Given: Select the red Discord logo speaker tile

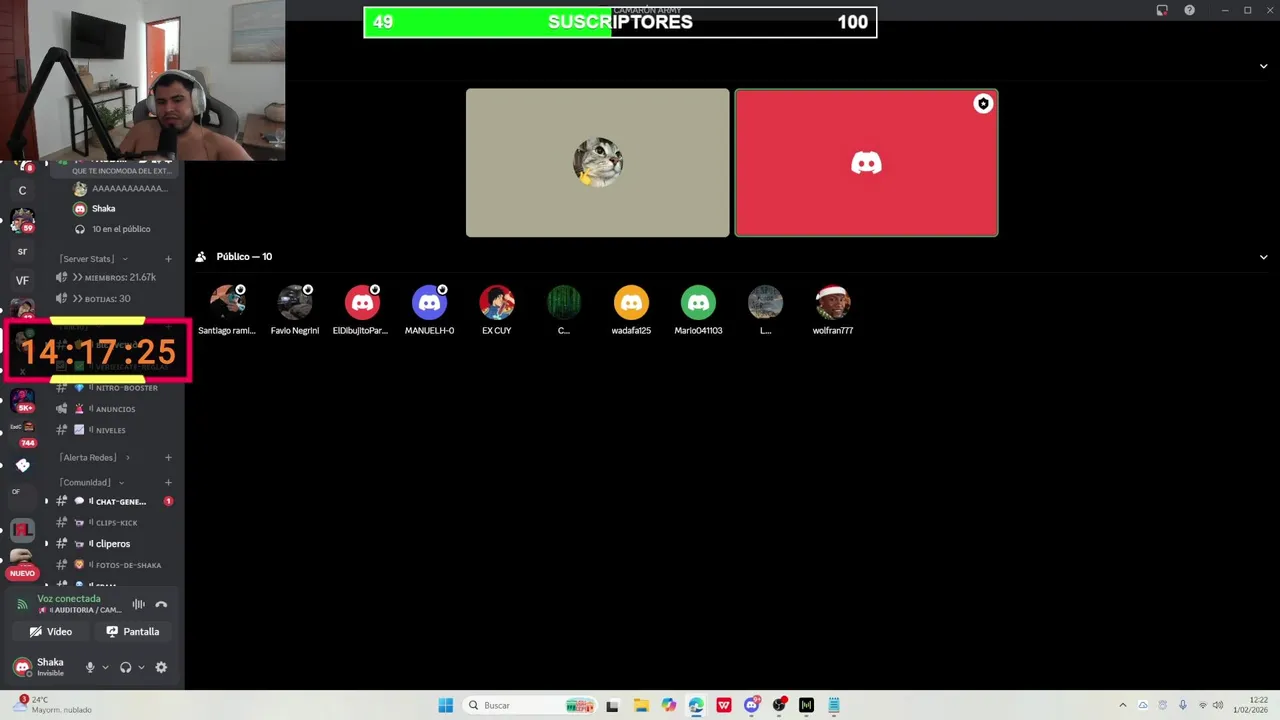Looking at the screenshot, I should pyautogui.click(x=866, y=163).
